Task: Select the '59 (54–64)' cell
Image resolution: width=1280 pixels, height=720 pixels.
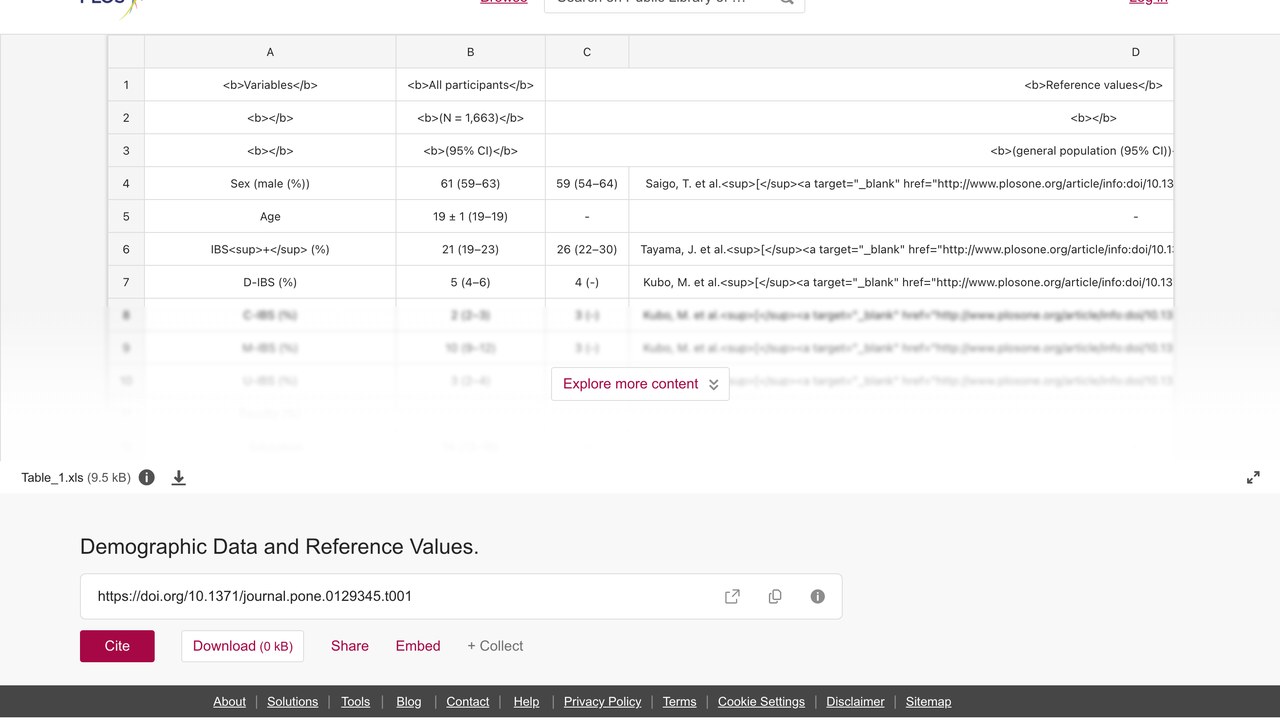Action: pyautogui.click(x=587, y=184)
